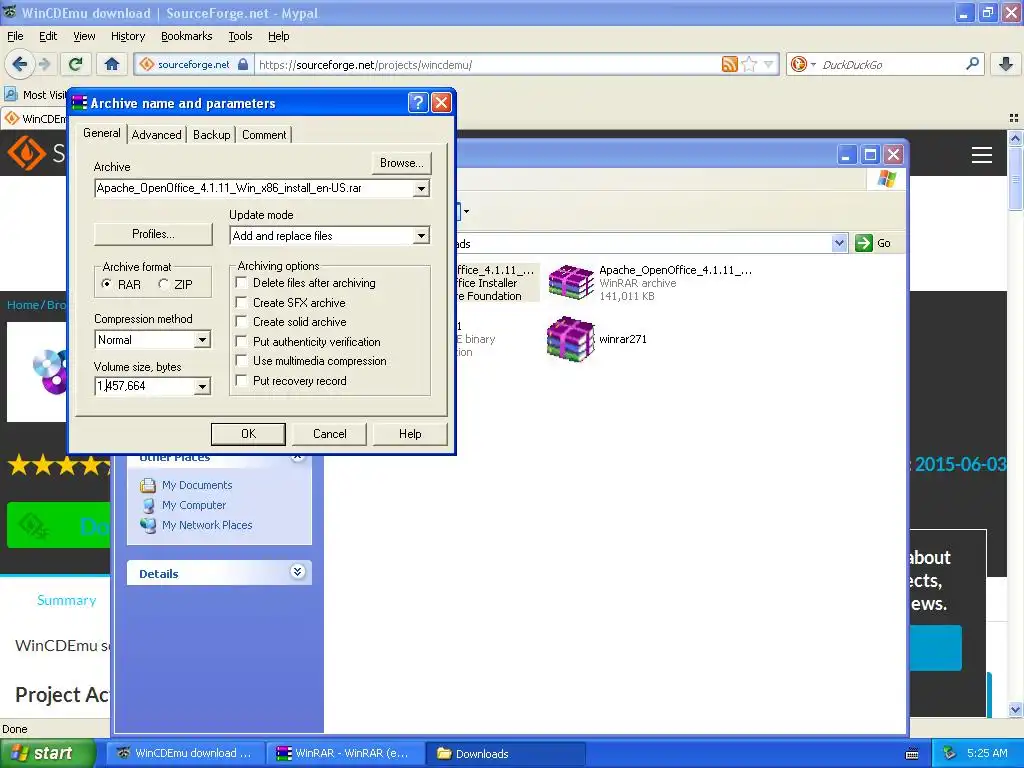Expand the Compression method dropdown
This screenshot has height=768, width=1024.
202,340
